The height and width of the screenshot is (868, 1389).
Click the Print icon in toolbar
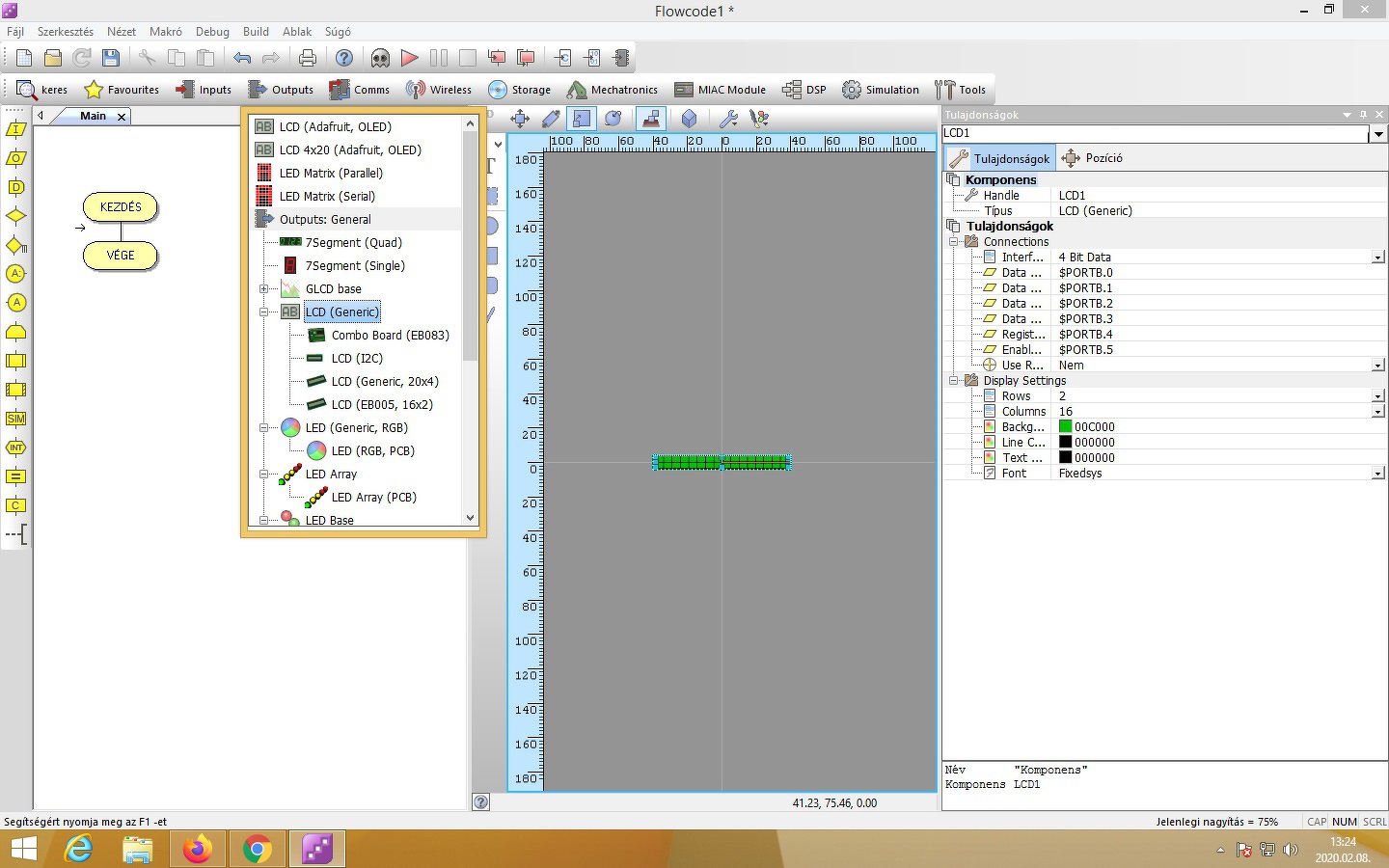tap(307, 58)
